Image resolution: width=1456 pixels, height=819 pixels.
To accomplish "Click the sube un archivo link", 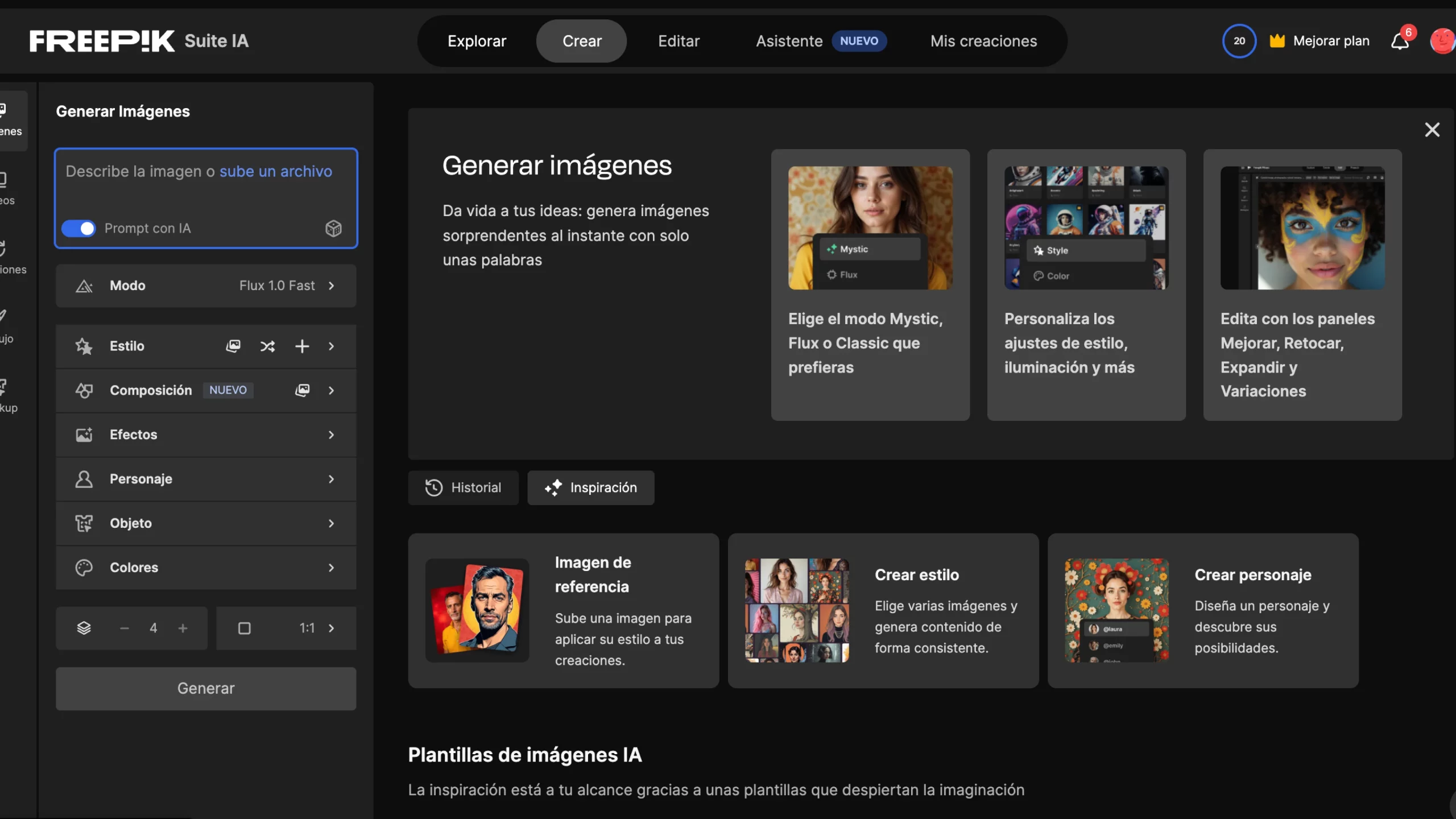I will (x=276, y=171).
